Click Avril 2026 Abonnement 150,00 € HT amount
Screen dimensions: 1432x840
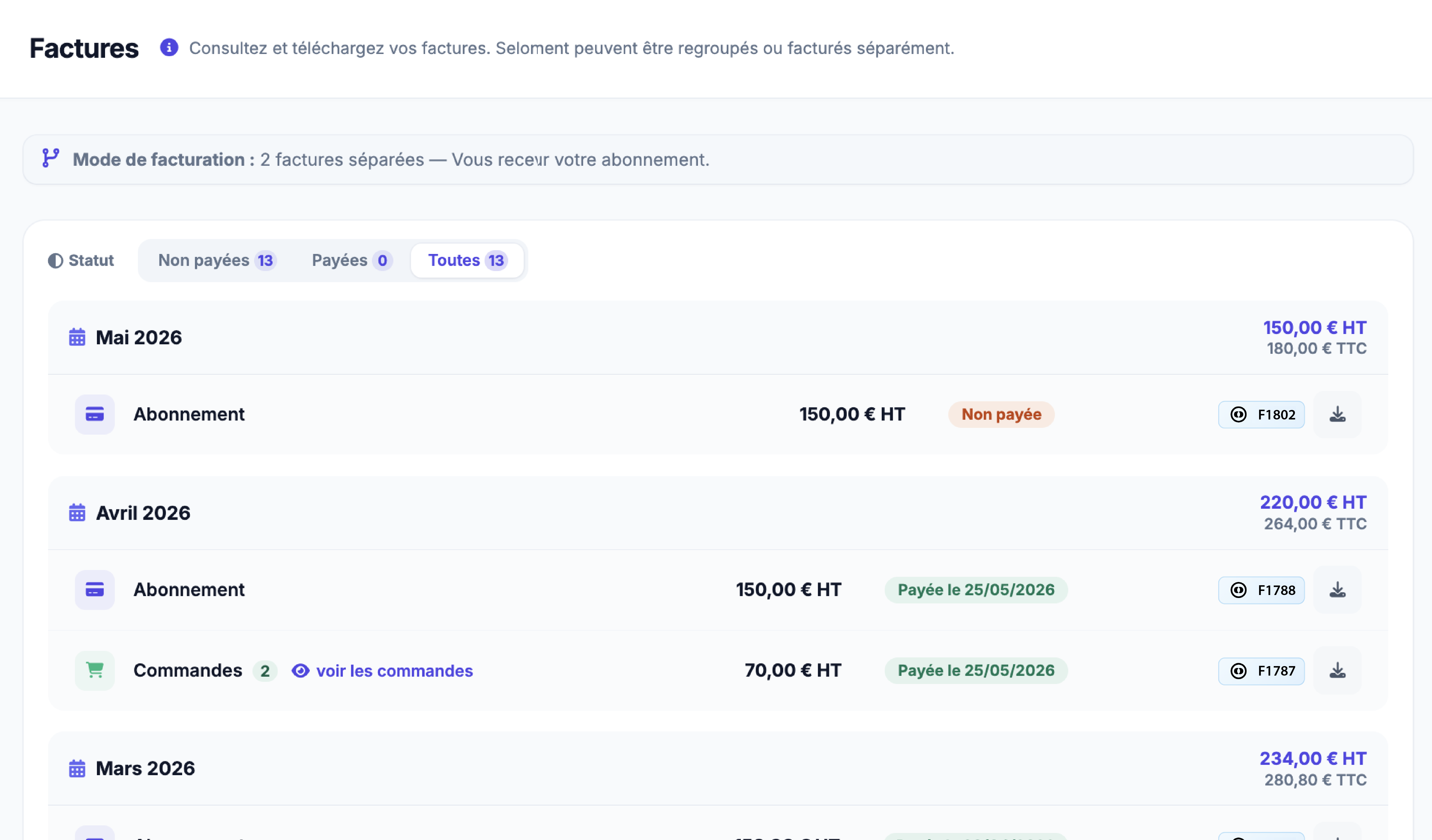(x=788, y=590)
